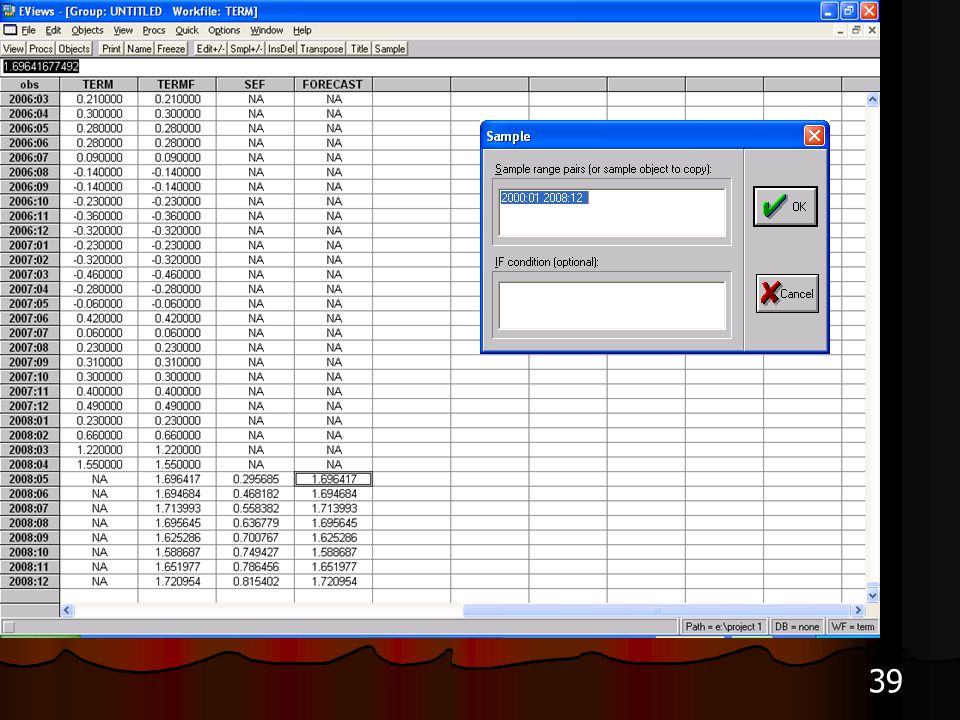The width and height of the screenshot is (960, 720).
Task: Click TERMF cell 1.625286 in row 2008:09
Action: [176, 538]
